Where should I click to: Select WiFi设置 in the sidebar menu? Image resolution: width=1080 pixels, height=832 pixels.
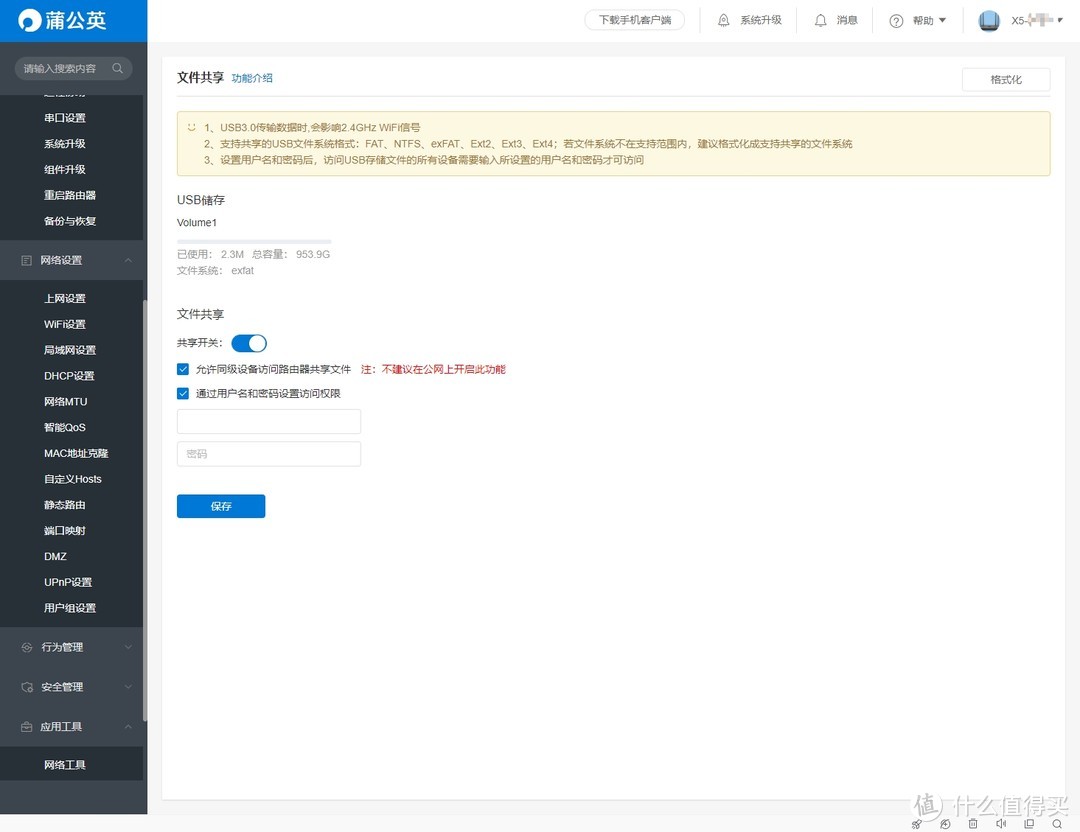pos(65,324)
